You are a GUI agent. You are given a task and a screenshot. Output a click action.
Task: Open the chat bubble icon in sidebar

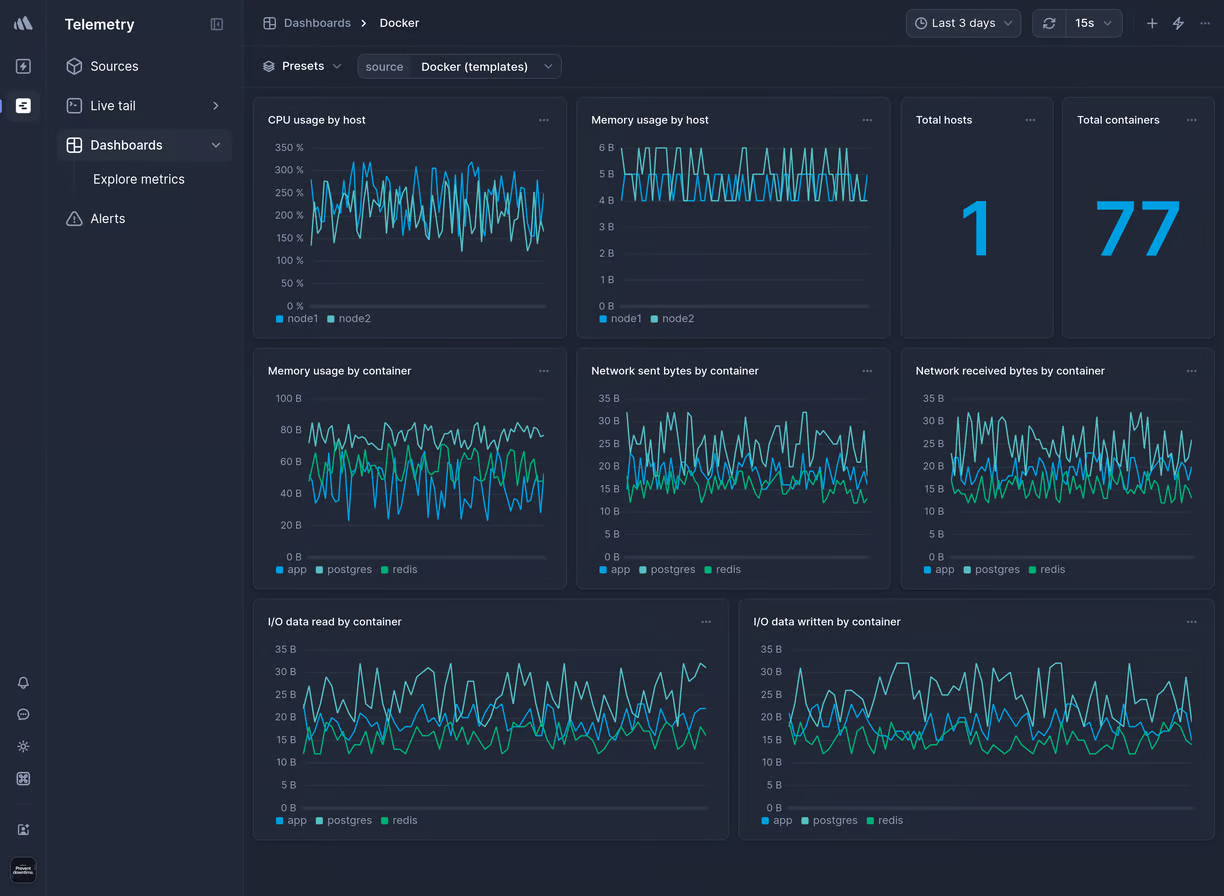pyautogui.click(x=23, y=714)
